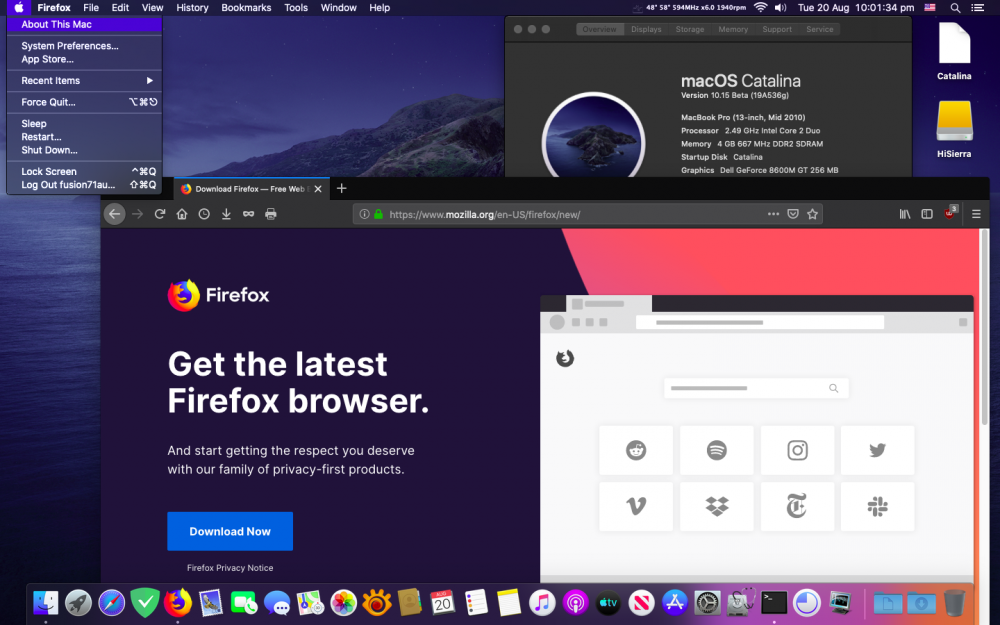Go back using Firefox back arrow
1000x625 pixels.
pyautogui.click(x=115, y=214)
